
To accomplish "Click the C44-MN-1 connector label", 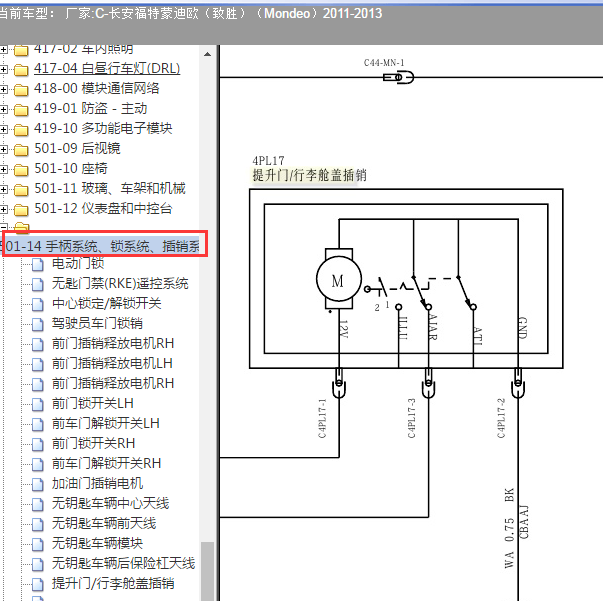I will pyautogui.click(x=384, y=63).
